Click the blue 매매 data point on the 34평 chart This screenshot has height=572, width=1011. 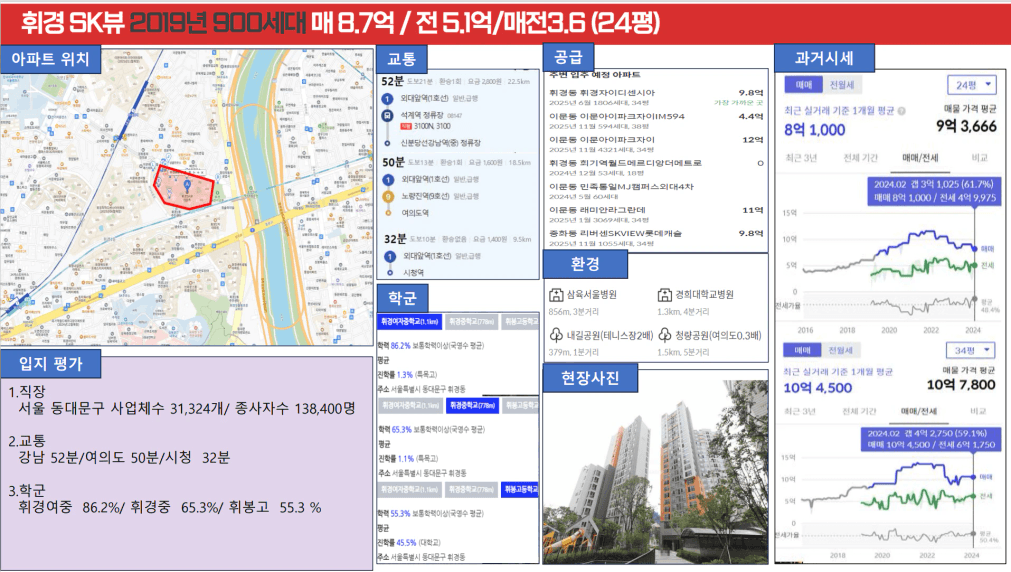(x=973, y=477)
